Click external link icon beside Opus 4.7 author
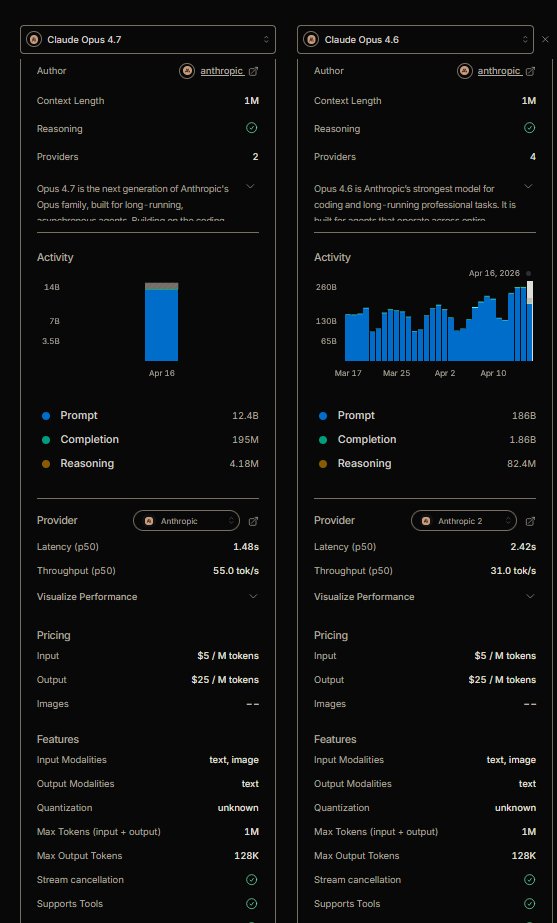Image resolution: width=557 pixels, height=923 pixels. 253,71
